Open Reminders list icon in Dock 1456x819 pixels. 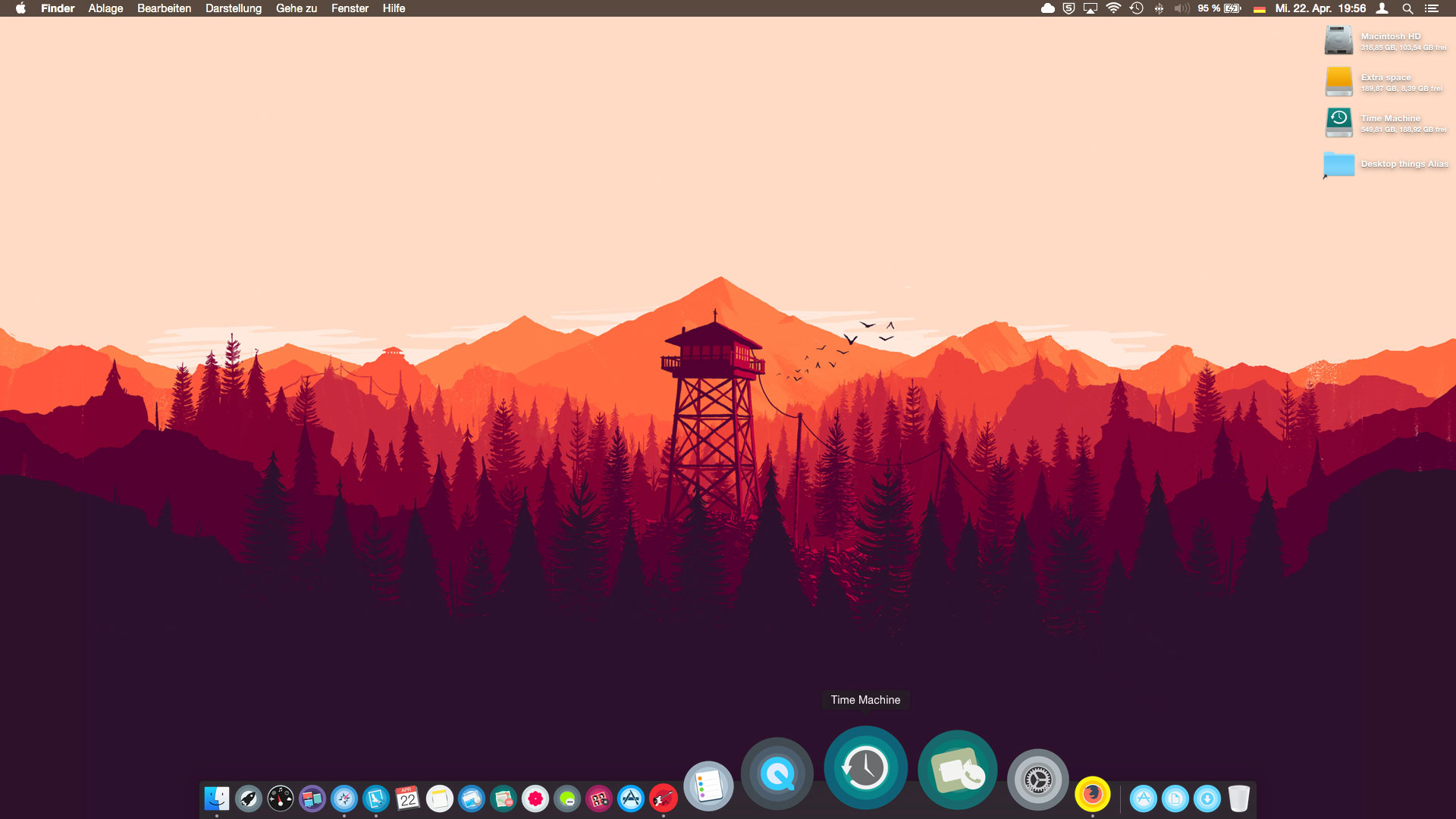pos(708,786)
